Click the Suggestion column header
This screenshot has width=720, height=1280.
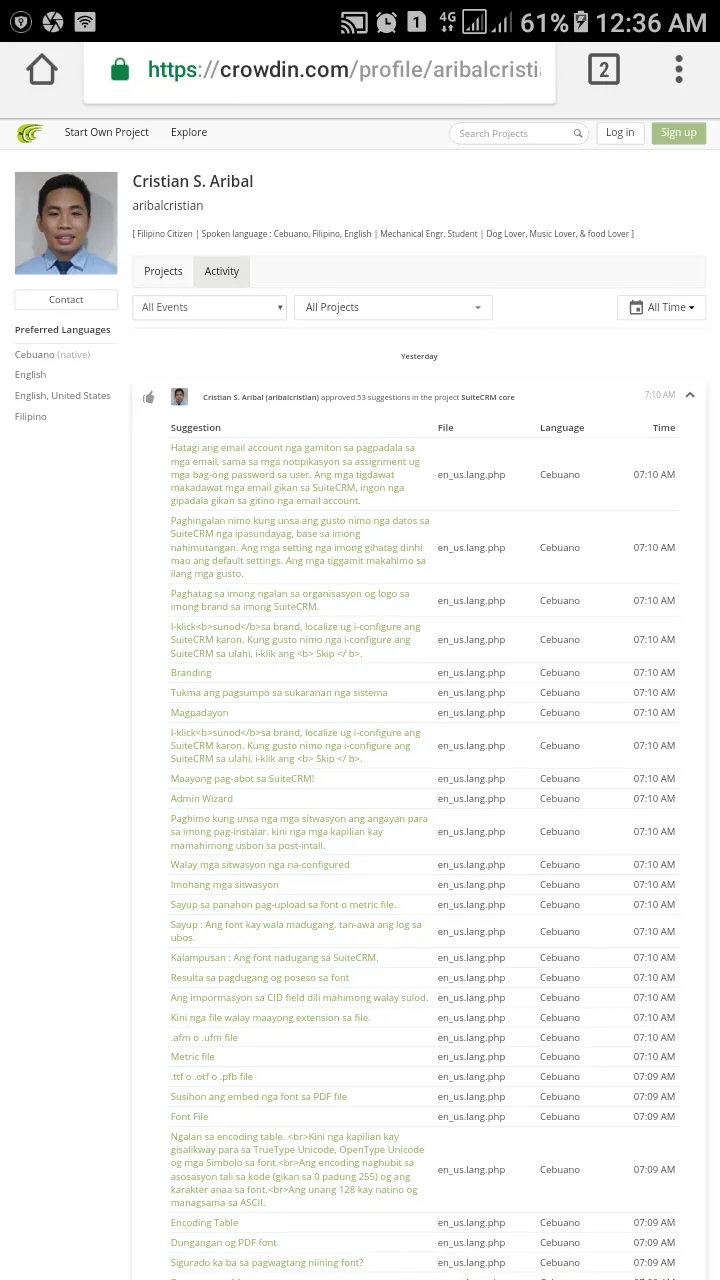(x=195, y=427)
